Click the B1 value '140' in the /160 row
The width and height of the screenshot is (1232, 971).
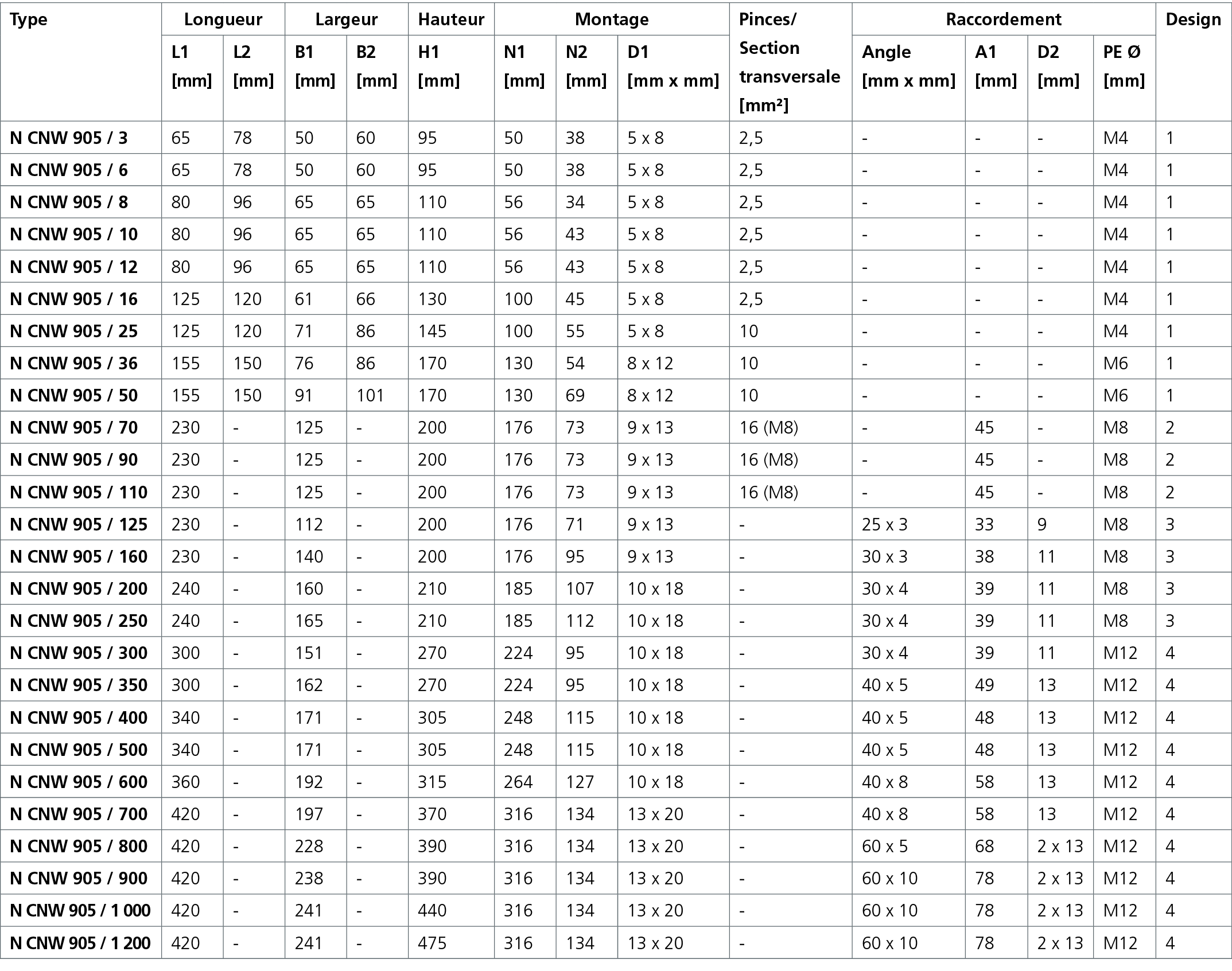(309, 556)
